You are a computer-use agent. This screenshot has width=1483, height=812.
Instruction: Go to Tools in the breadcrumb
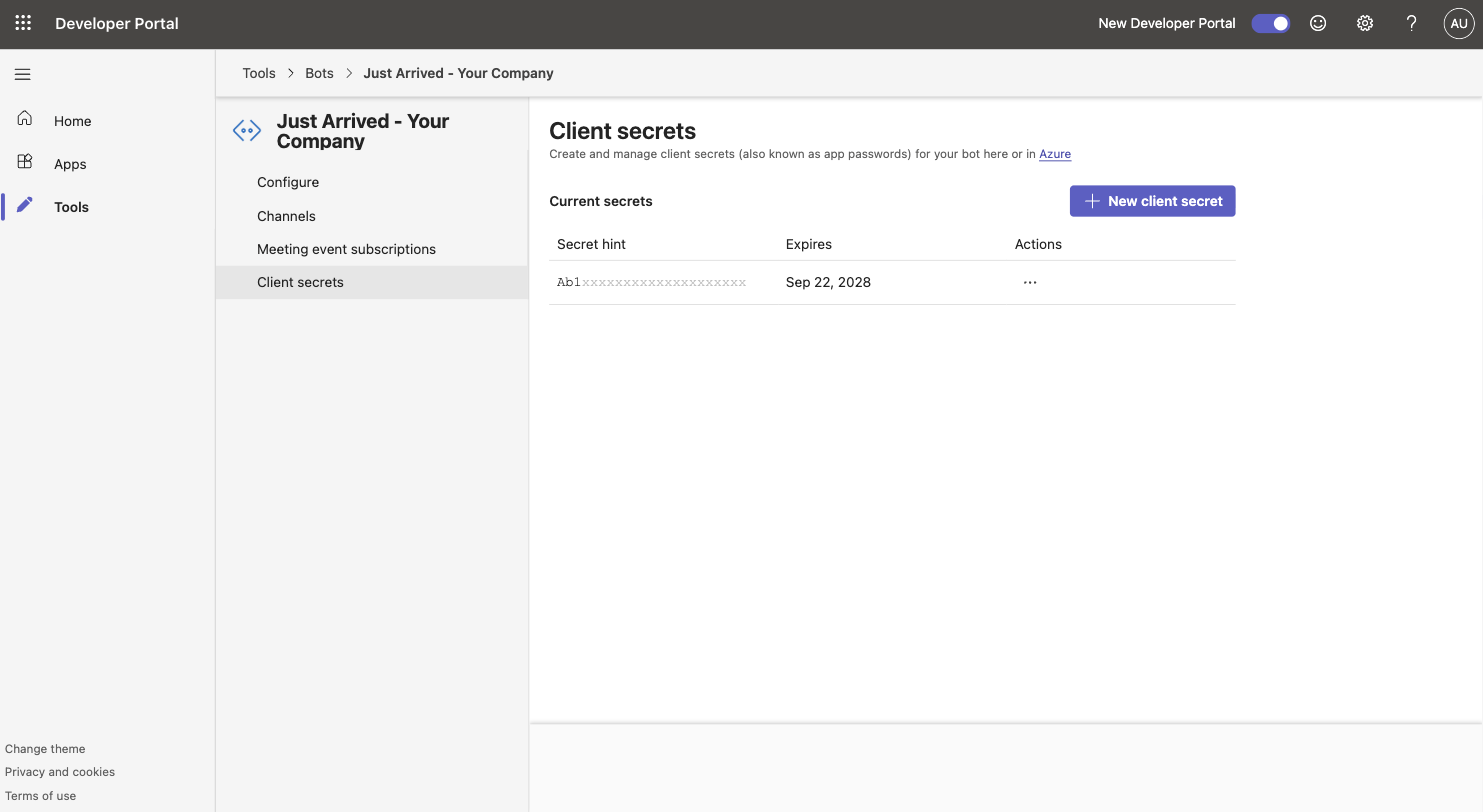pos(259,73)
